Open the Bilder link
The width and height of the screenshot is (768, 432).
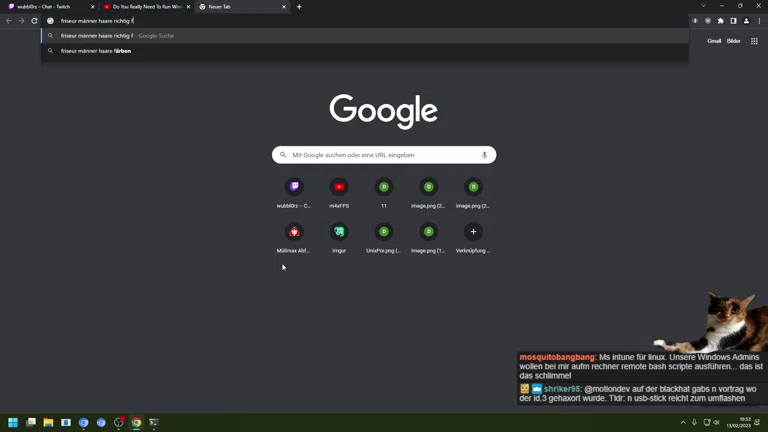[733, 41]
